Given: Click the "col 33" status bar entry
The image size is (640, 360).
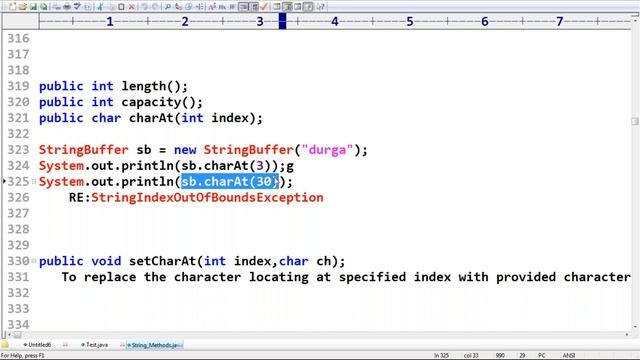Looking at the screenshot, I should (x=471, y=356).
